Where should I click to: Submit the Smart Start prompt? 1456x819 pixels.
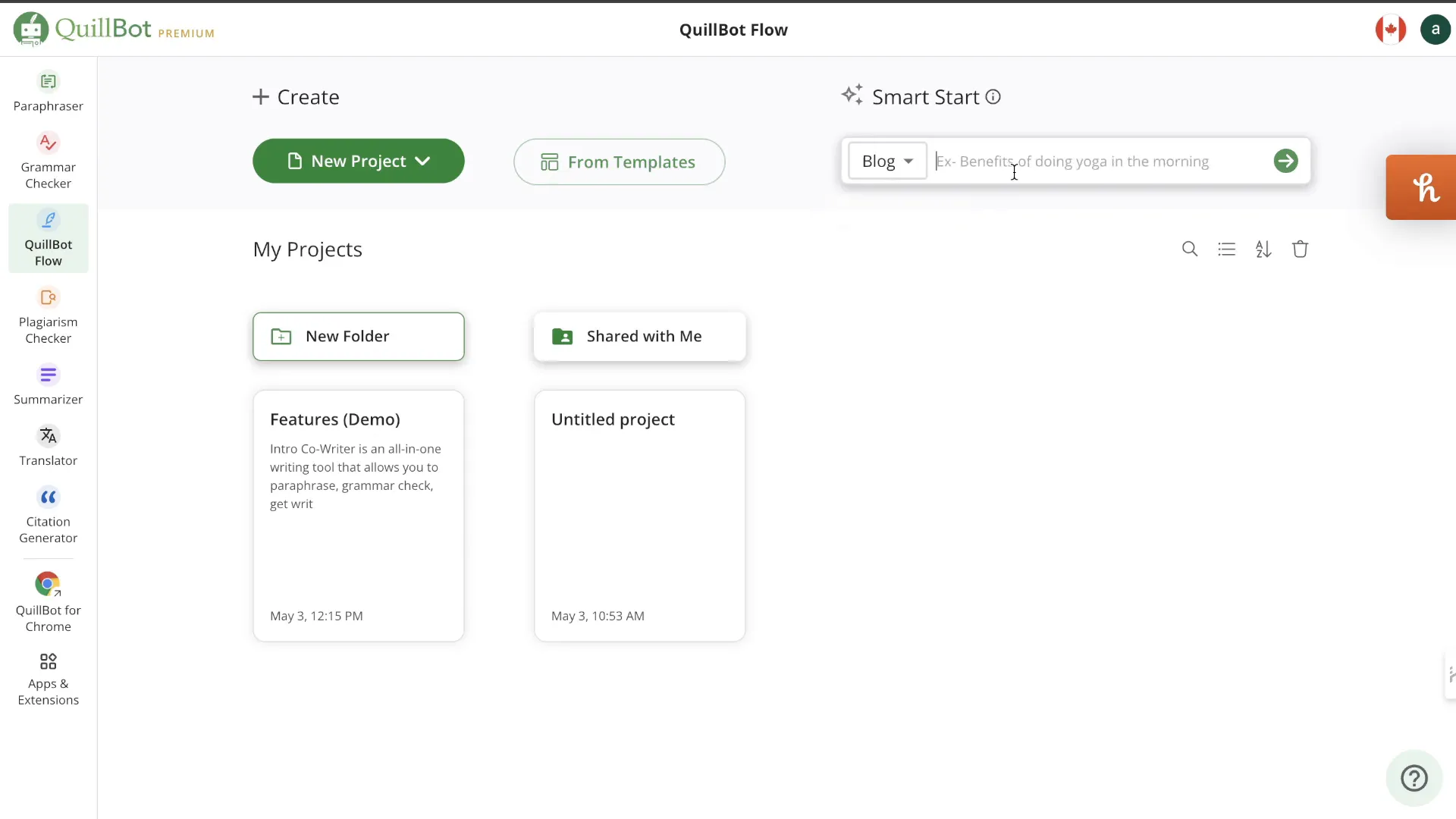(1286, 161)
